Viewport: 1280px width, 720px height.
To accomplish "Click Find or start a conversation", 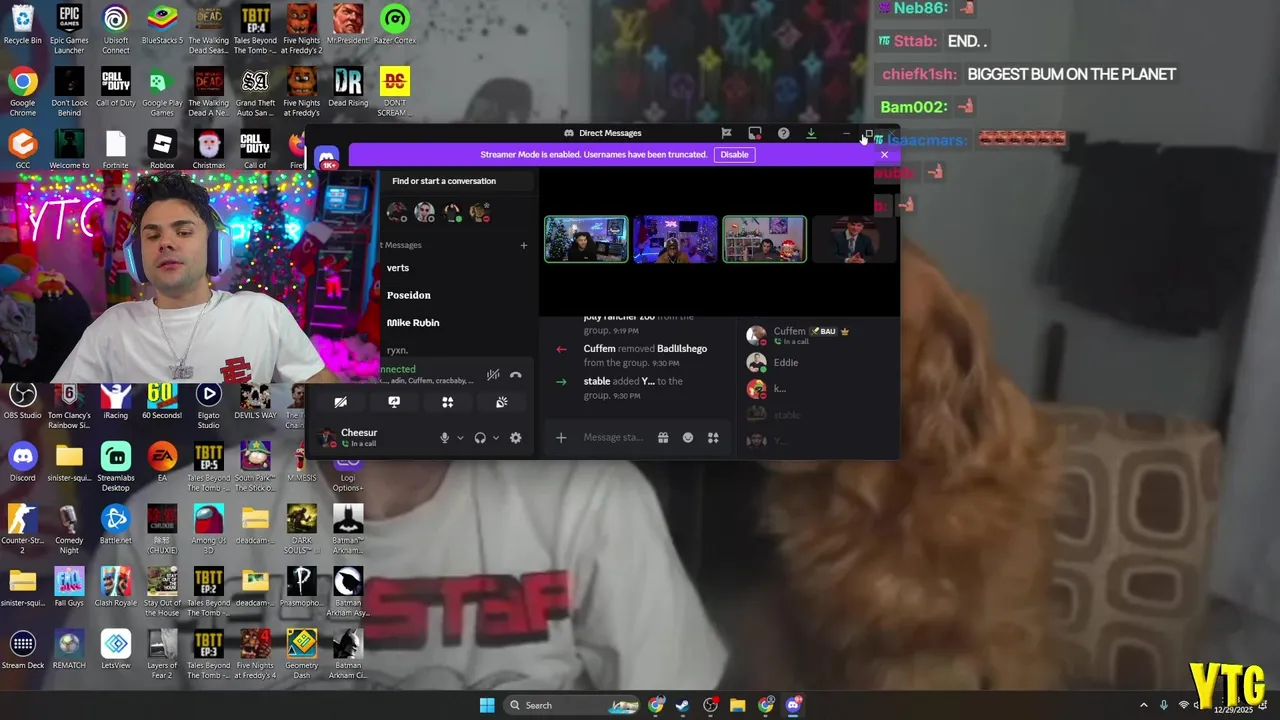I will point(444,181).
